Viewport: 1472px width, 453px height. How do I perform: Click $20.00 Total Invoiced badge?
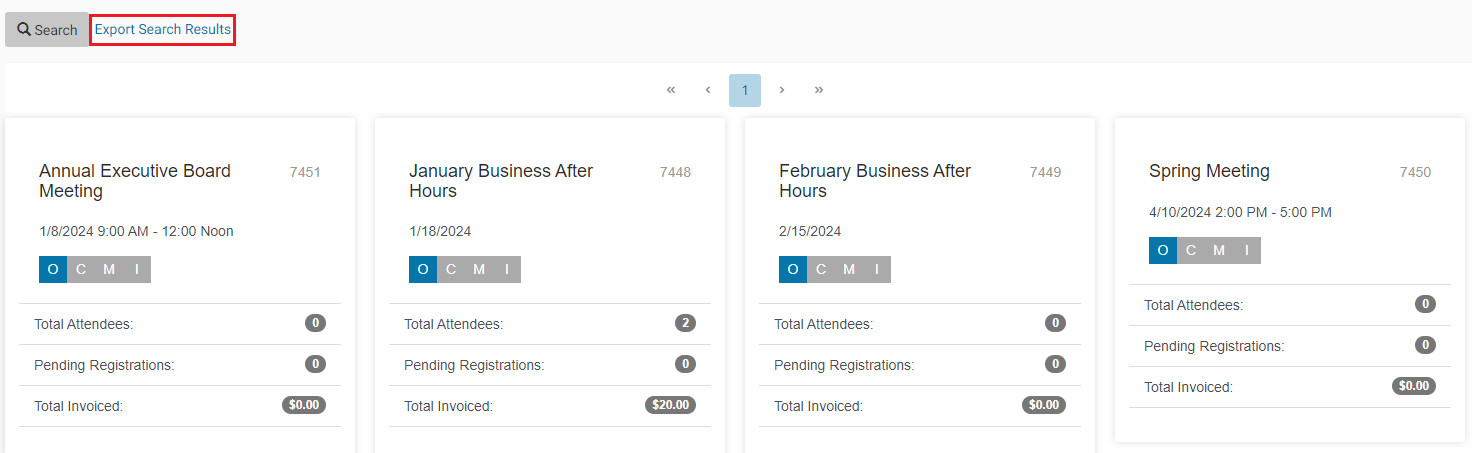coord(670,405)
